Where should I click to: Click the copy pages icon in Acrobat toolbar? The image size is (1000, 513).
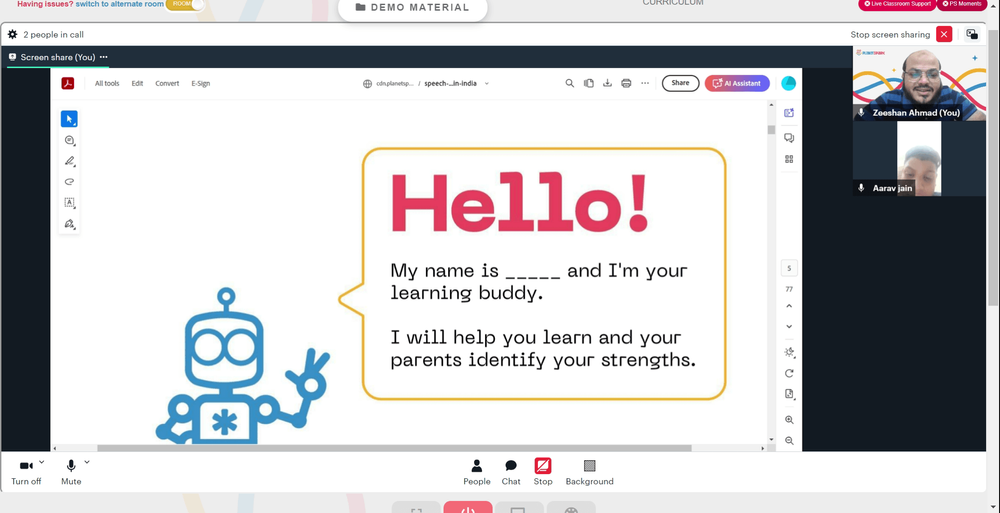589,83
